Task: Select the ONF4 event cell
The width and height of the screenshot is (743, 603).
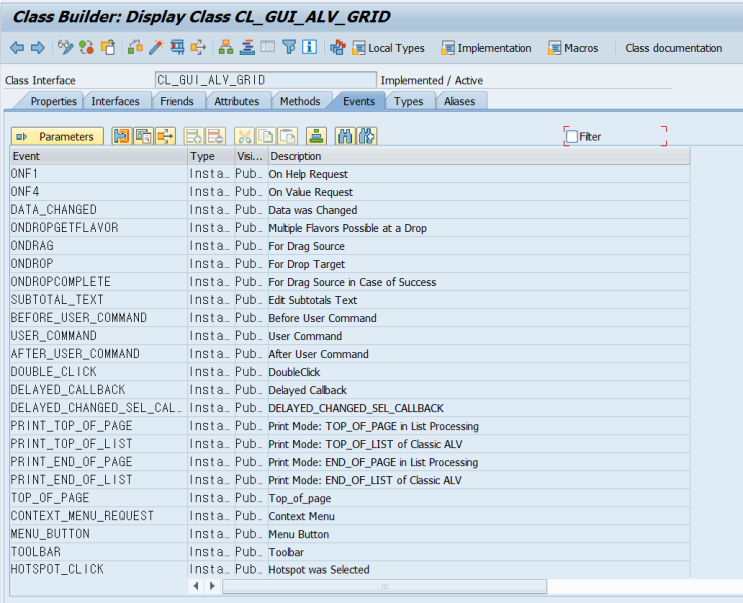Action: pyautogui.click(x=99, y=192)
